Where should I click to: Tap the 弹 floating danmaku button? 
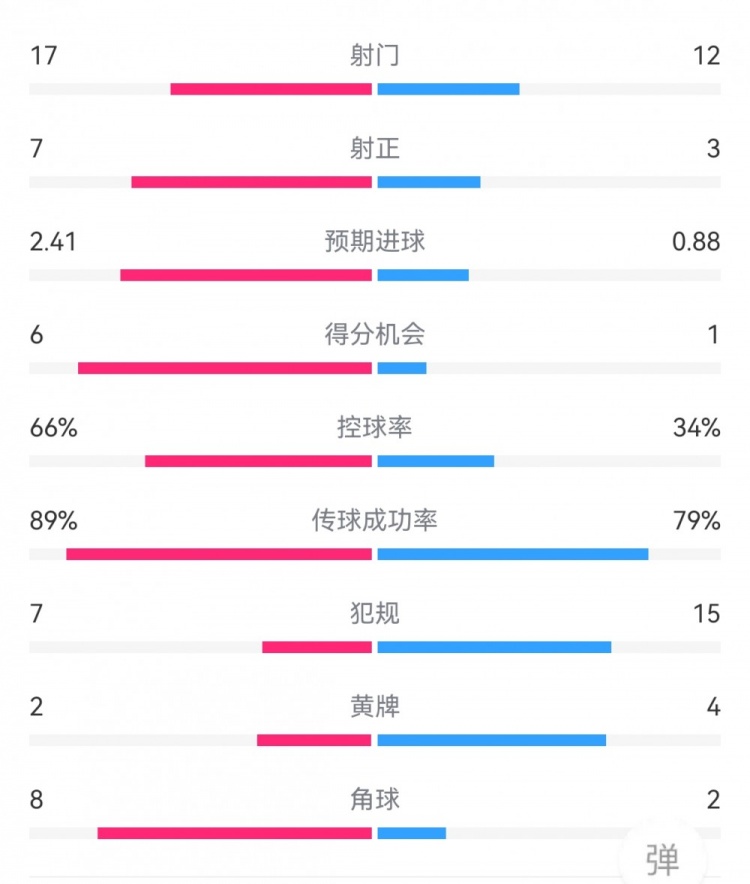[x=661, y=858]
